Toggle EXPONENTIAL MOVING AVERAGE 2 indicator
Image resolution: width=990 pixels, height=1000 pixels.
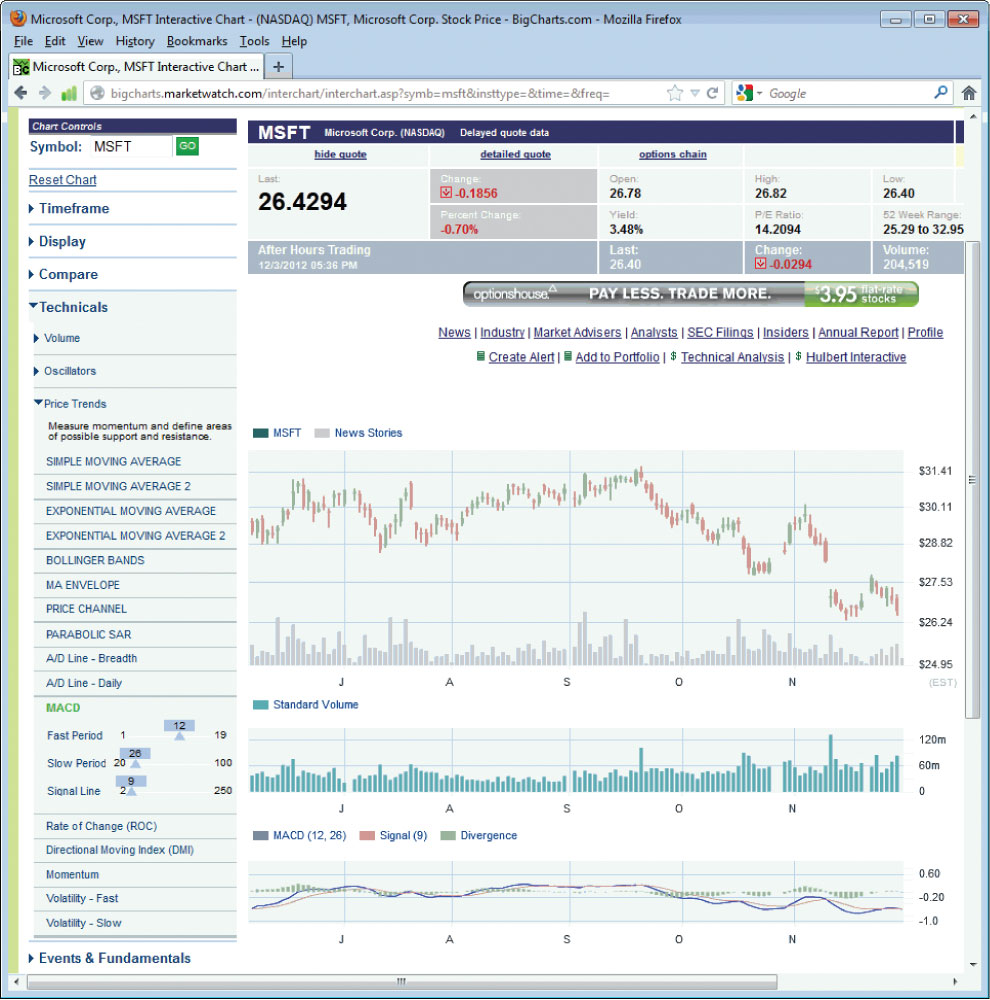(135, 536)
